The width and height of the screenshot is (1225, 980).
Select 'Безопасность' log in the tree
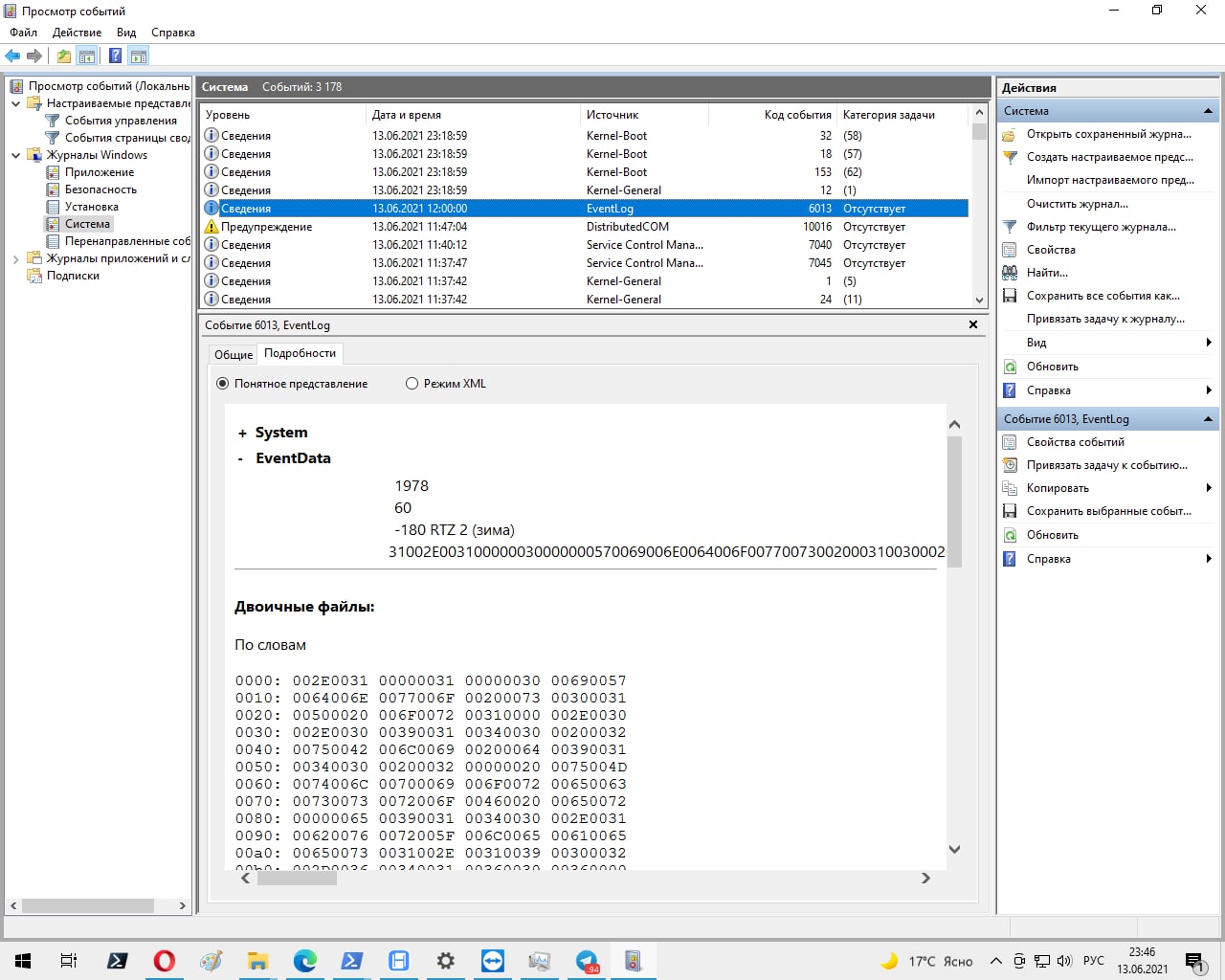pyautogui.click(x=100, y=189)
